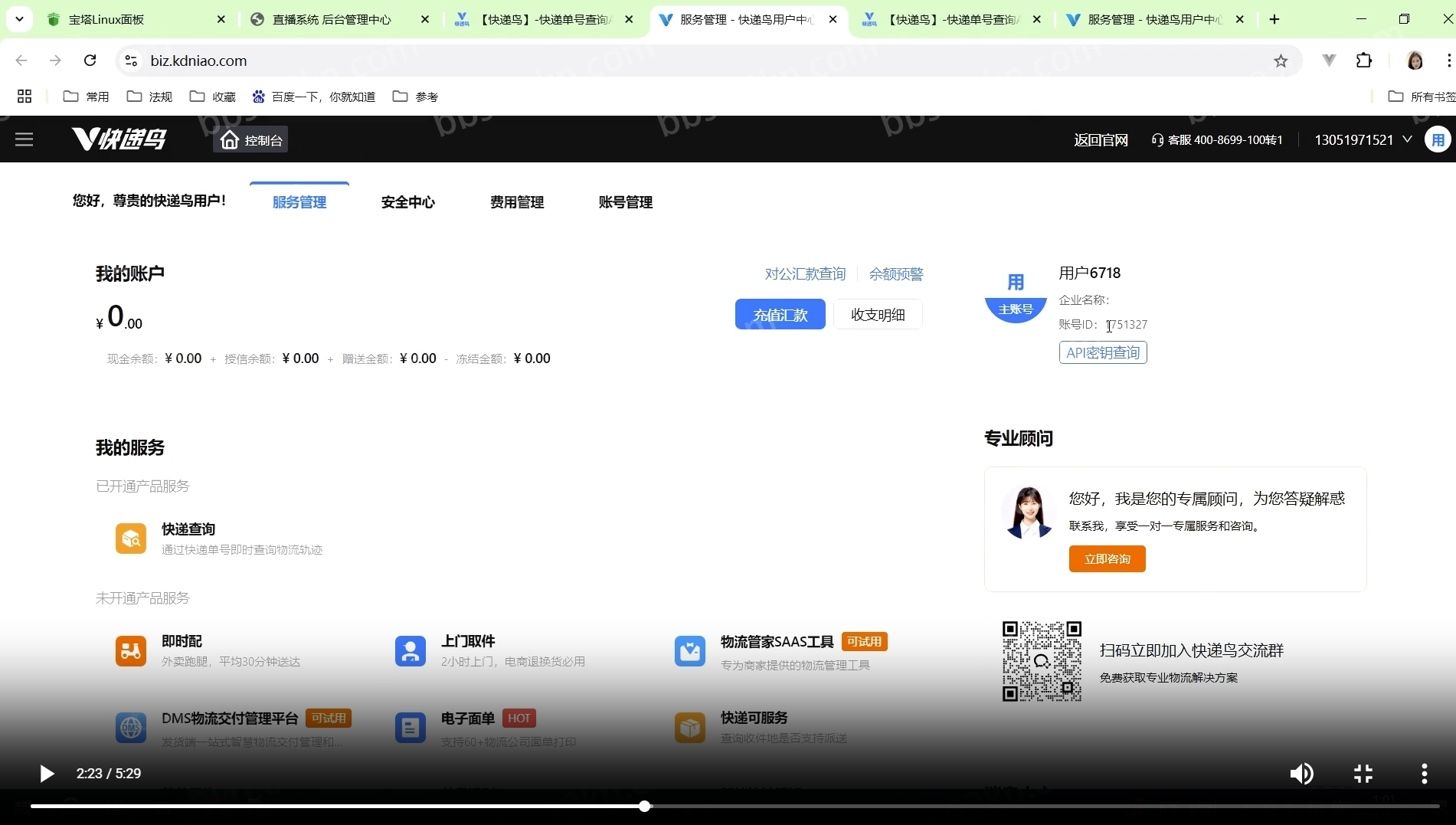
Task: Click the 即时配 title text
Action: (182, 641)
